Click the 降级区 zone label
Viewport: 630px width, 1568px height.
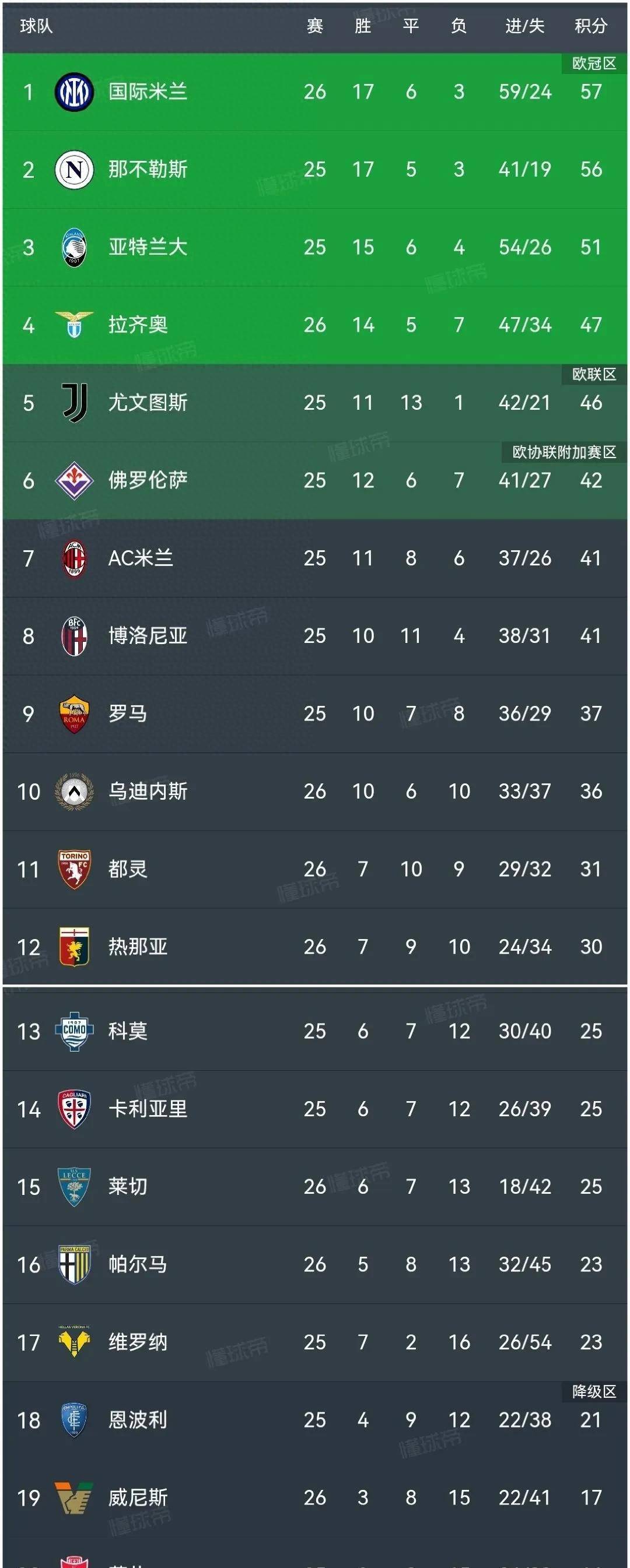click(594, 1391)
